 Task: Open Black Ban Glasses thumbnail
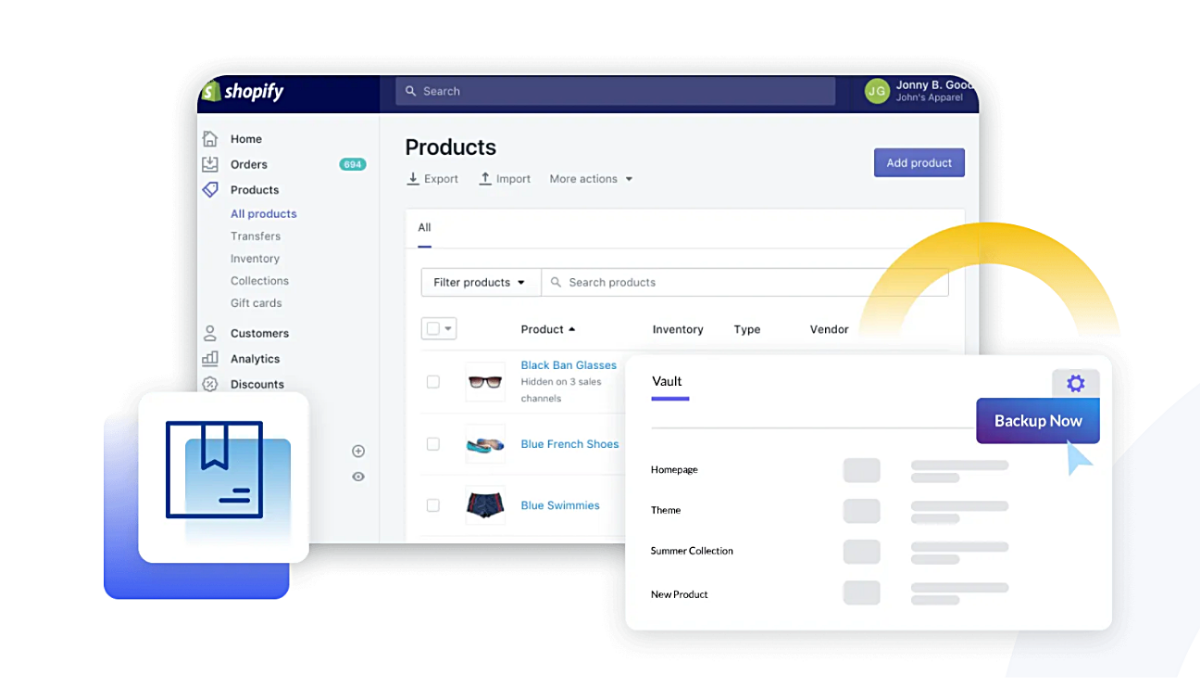485,381
